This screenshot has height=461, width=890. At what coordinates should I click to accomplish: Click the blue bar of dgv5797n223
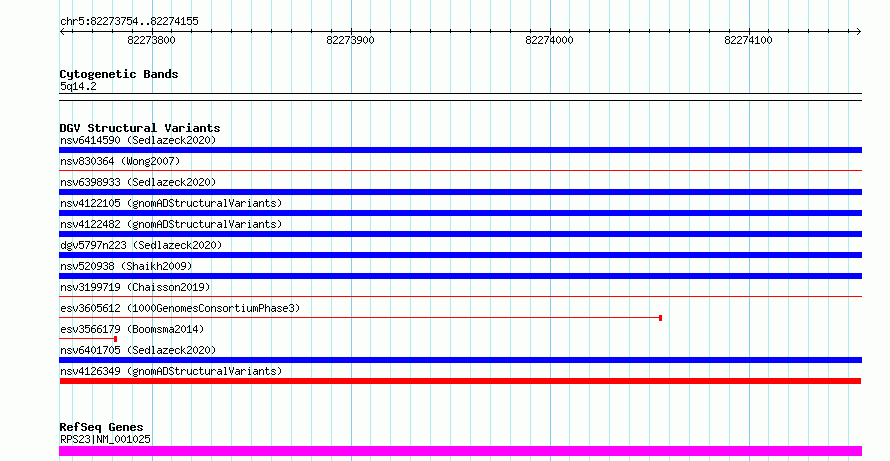460,255
